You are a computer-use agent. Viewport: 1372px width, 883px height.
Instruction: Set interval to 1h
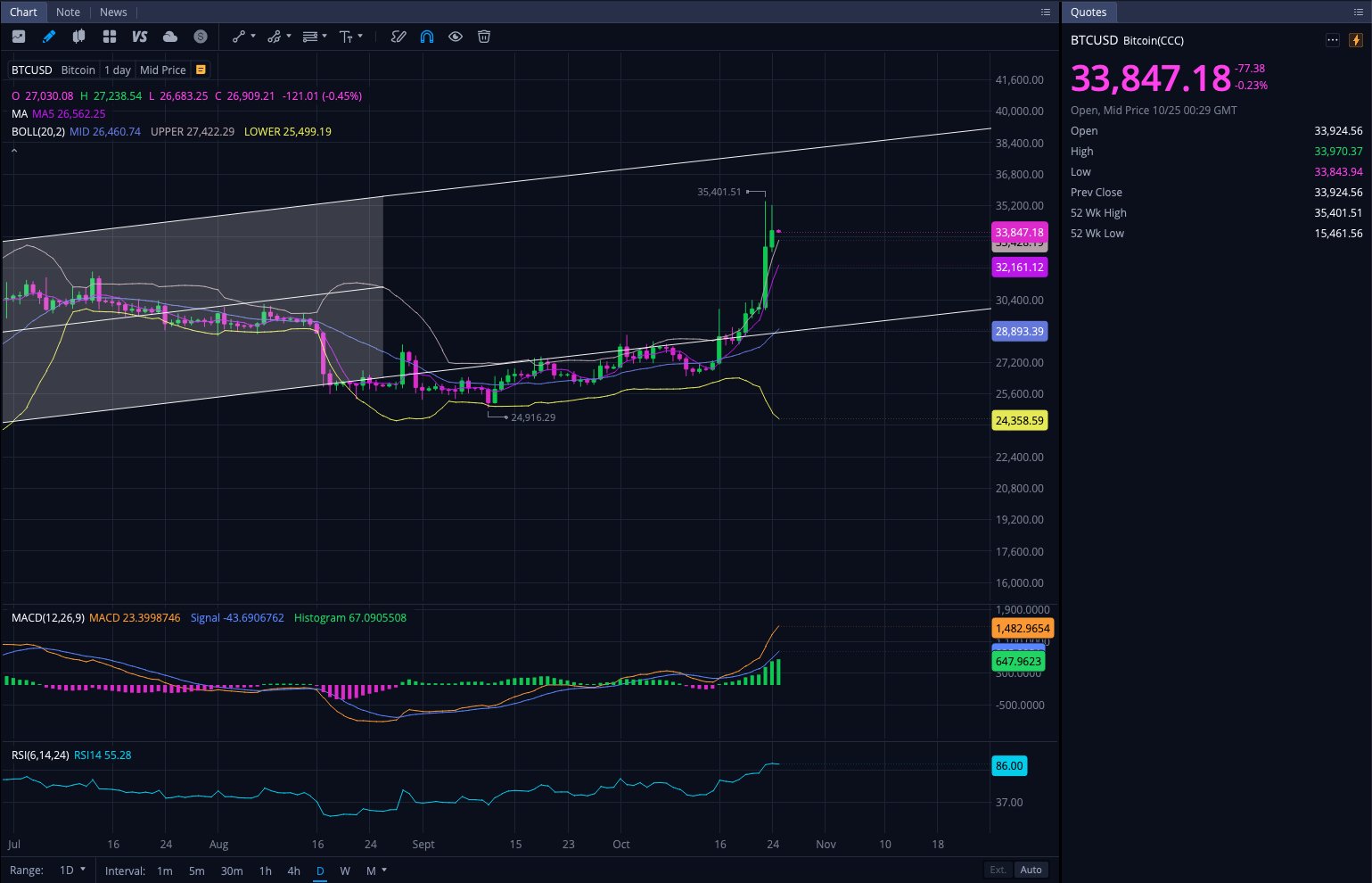(266, 871)
